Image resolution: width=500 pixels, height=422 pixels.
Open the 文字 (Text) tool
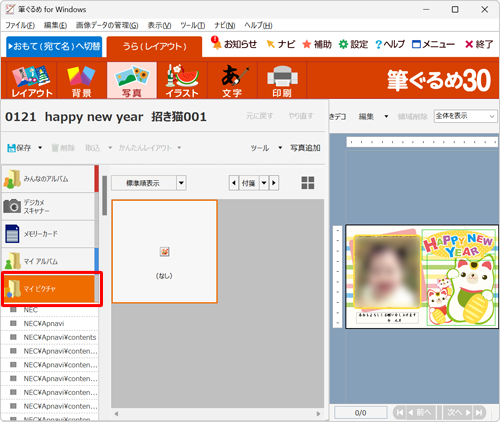tap(232, 81)
